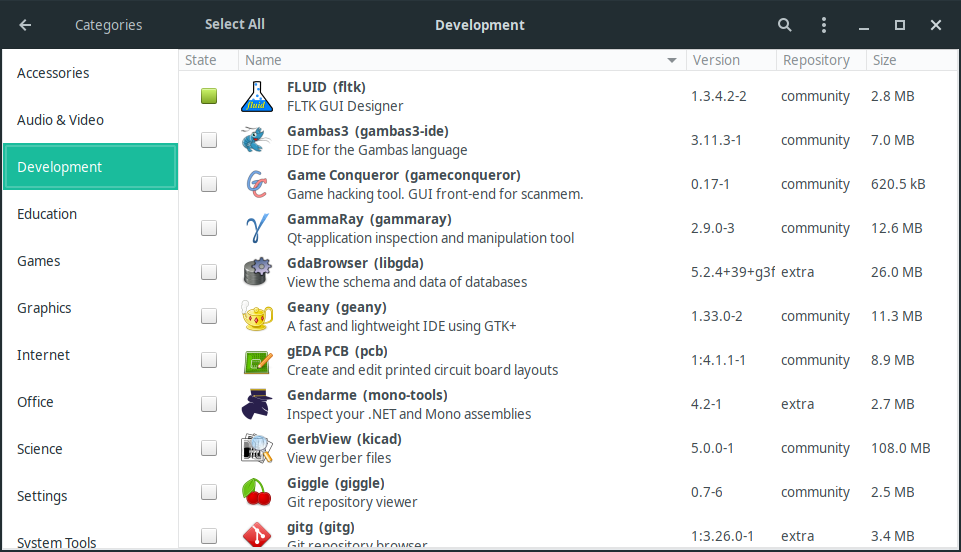The height and width of the screenshot is (552, 961).
Task: Sort by the Size column header
Action: (x=912, y=60)
